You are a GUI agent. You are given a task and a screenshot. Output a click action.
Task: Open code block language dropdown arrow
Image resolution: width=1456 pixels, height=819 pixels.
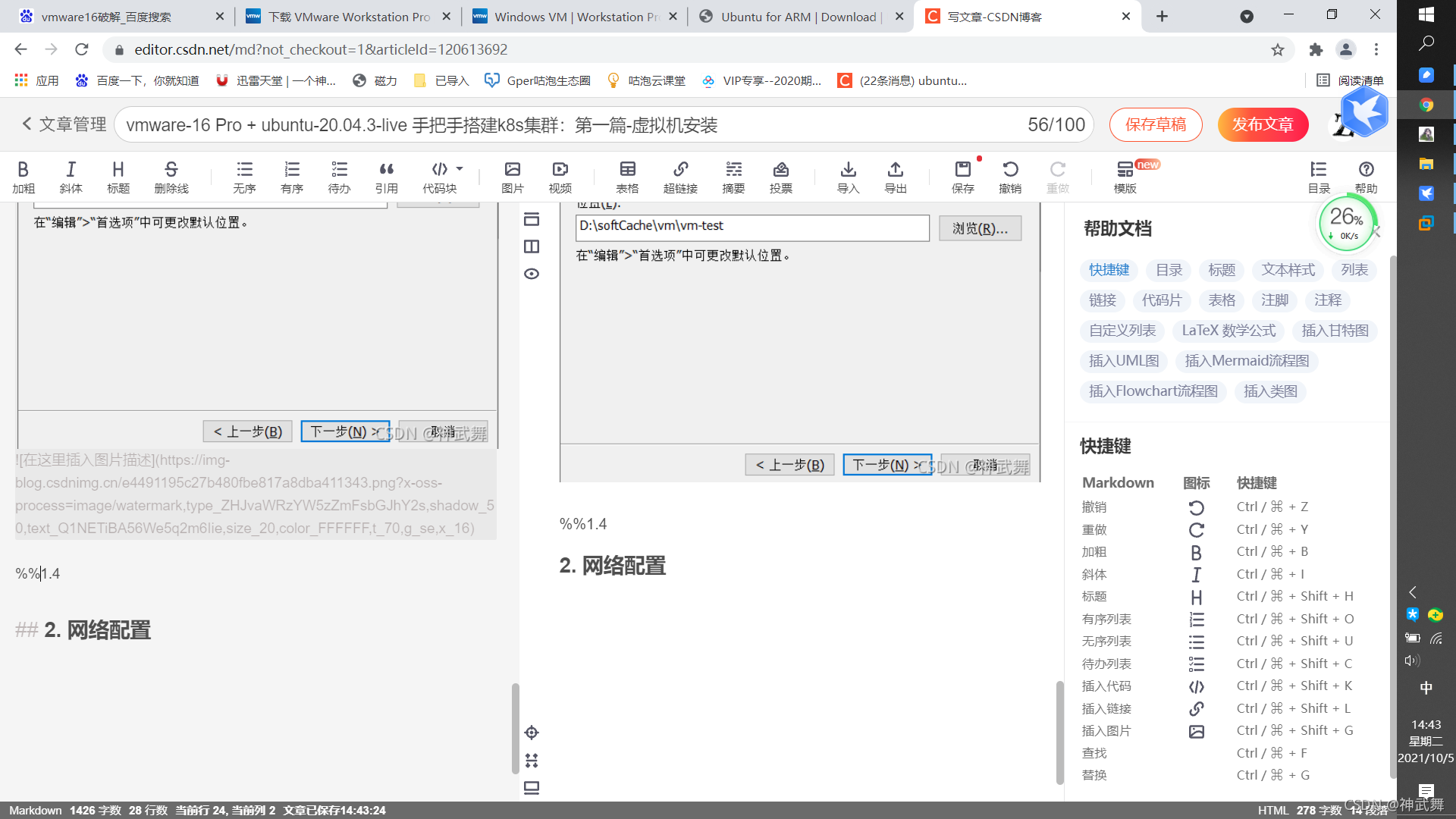460,169
